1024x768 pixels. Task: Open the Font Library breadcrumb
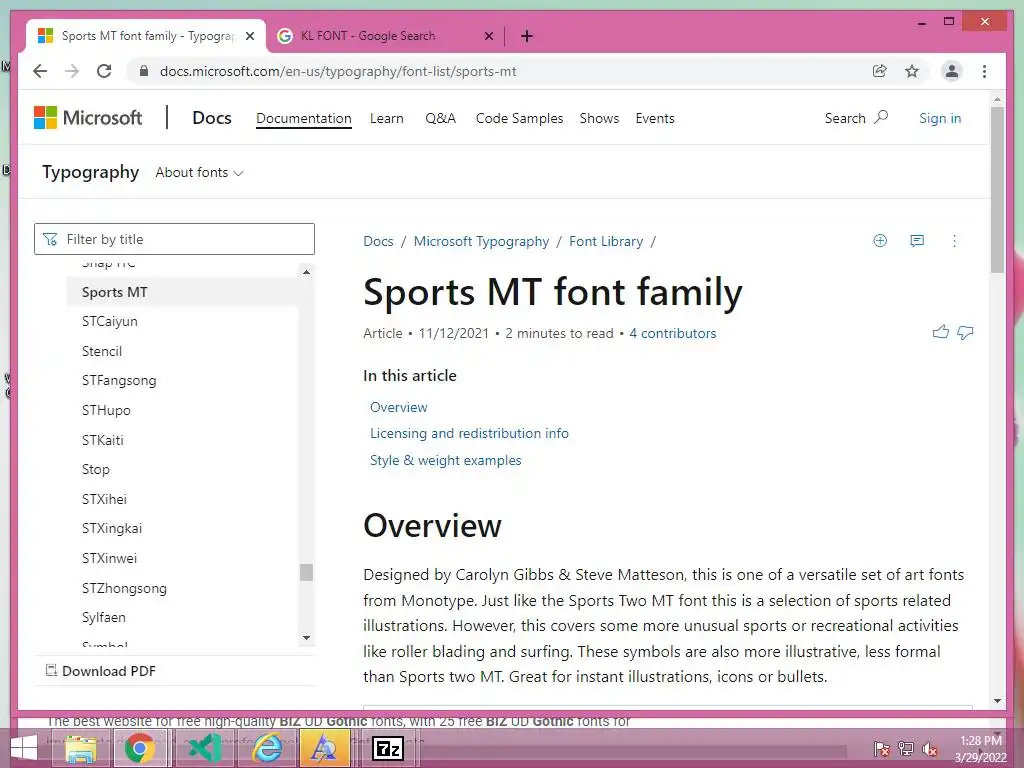(606, 241)
